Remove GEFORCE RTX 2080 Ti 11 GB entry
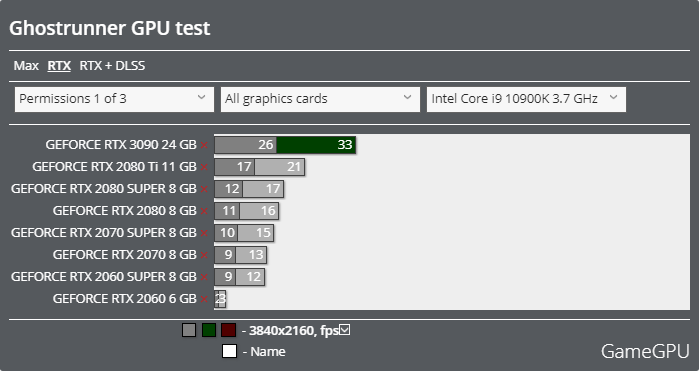Screen dimensions: 699x371 point(204,167)
